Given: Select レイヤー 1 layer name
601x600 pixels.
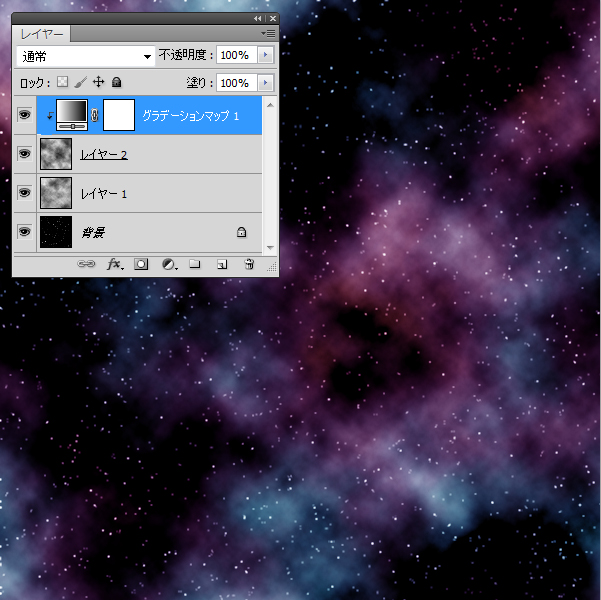Looking at the screenshot, I should (103, 194).
